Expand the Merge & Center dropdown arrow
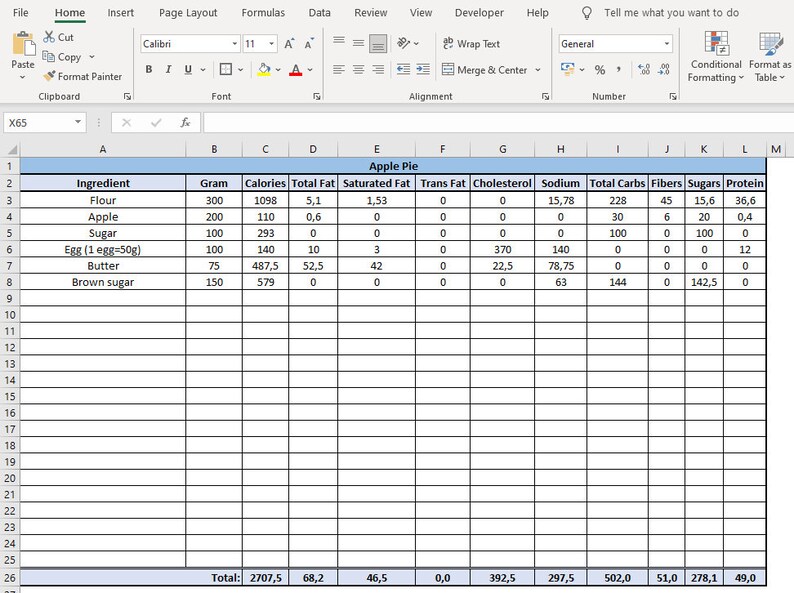 538,69
